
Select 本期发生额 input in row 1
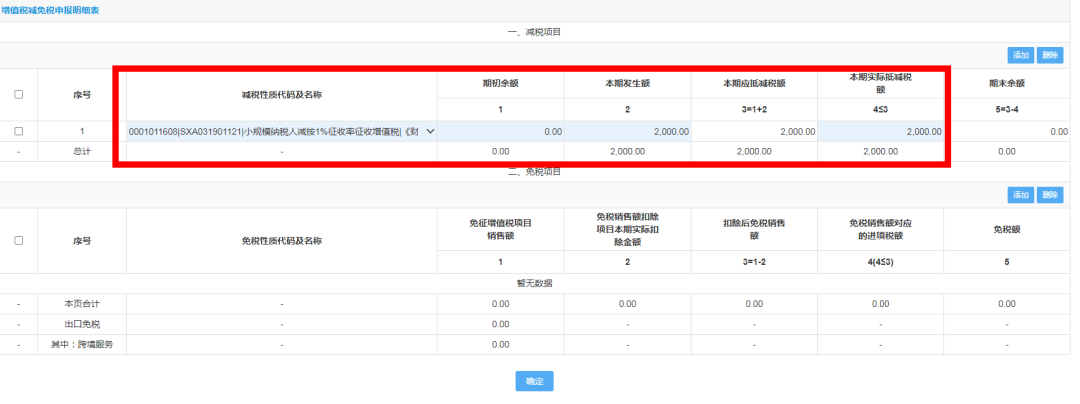(x=627, y=131)
